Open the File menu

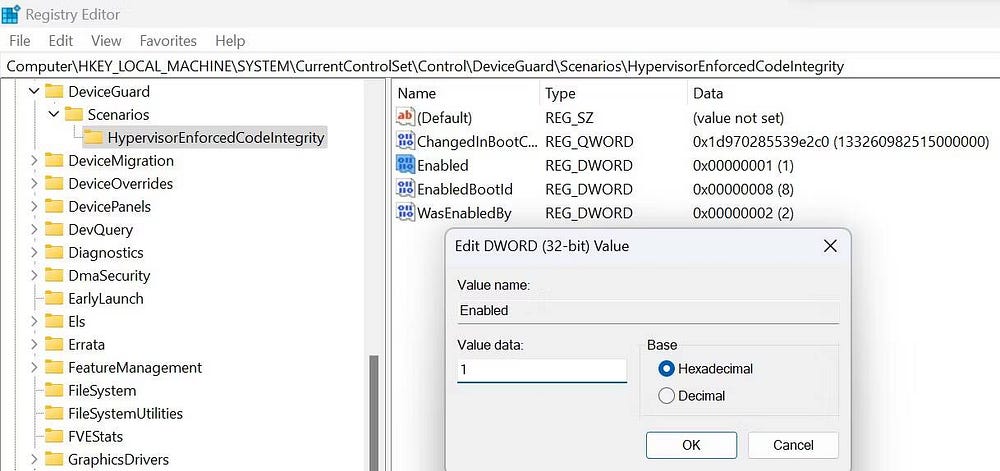point(20,41)
